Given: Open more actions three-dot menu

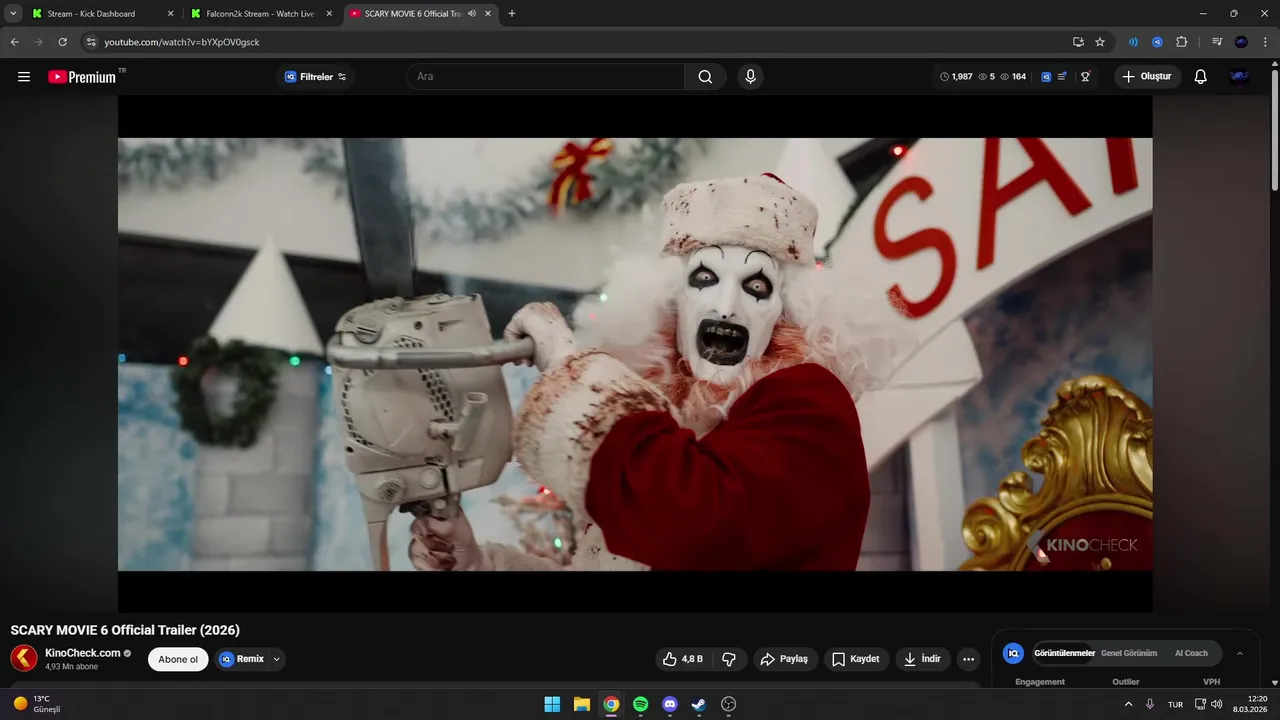Looking at the screenshot, I should point(967,659).
